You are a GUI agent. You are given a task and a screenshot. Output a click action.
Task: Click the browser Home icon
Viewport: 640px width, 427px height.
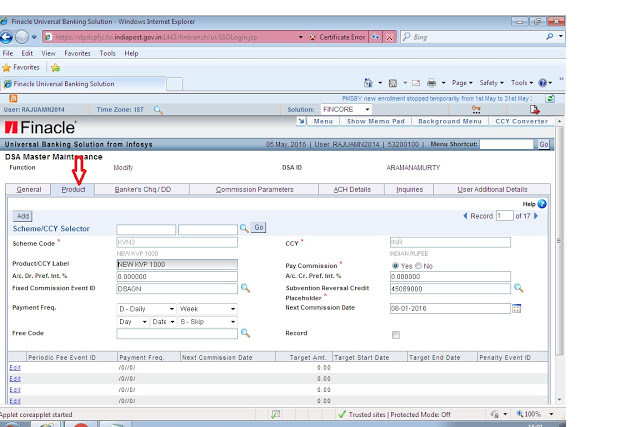click(x=368, y=83)
